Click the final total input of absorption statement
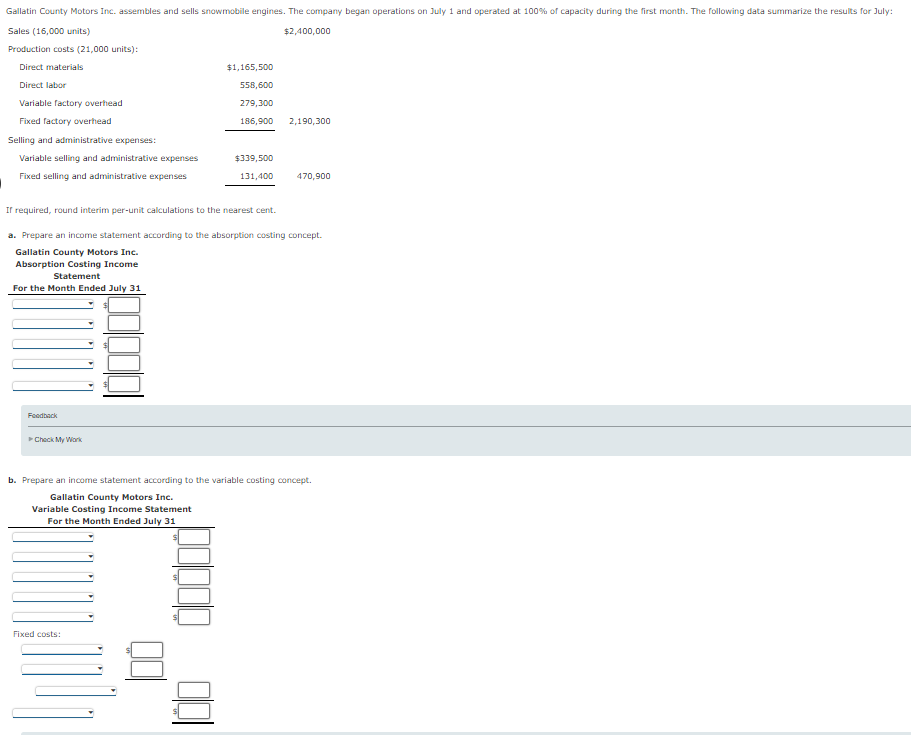911x735 pixels. click(123, 383)
